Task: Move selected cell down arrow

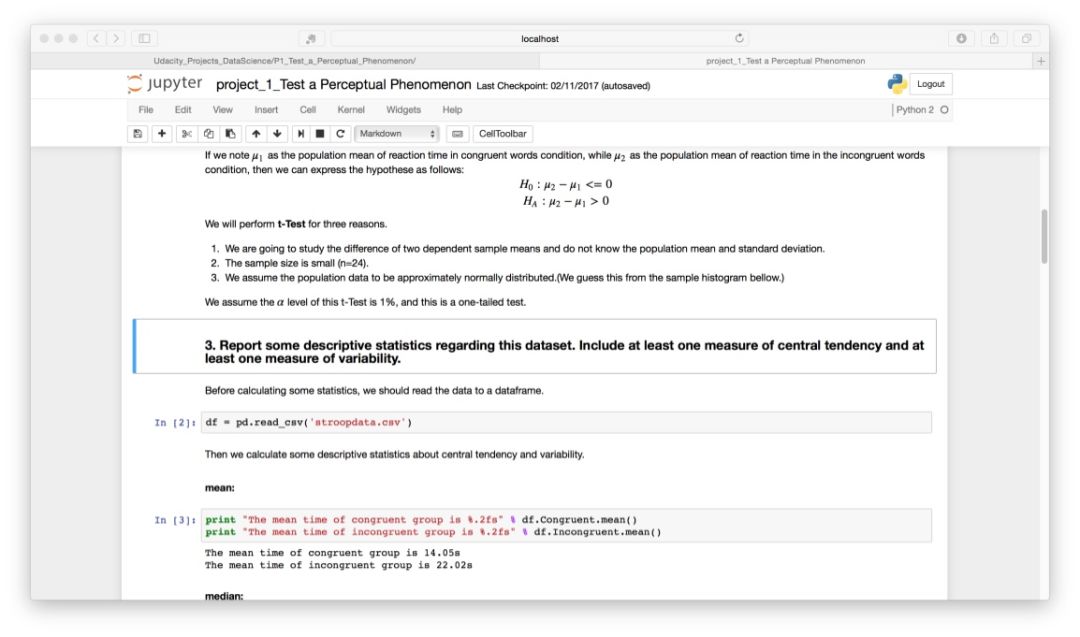Action: coord(278,134)
